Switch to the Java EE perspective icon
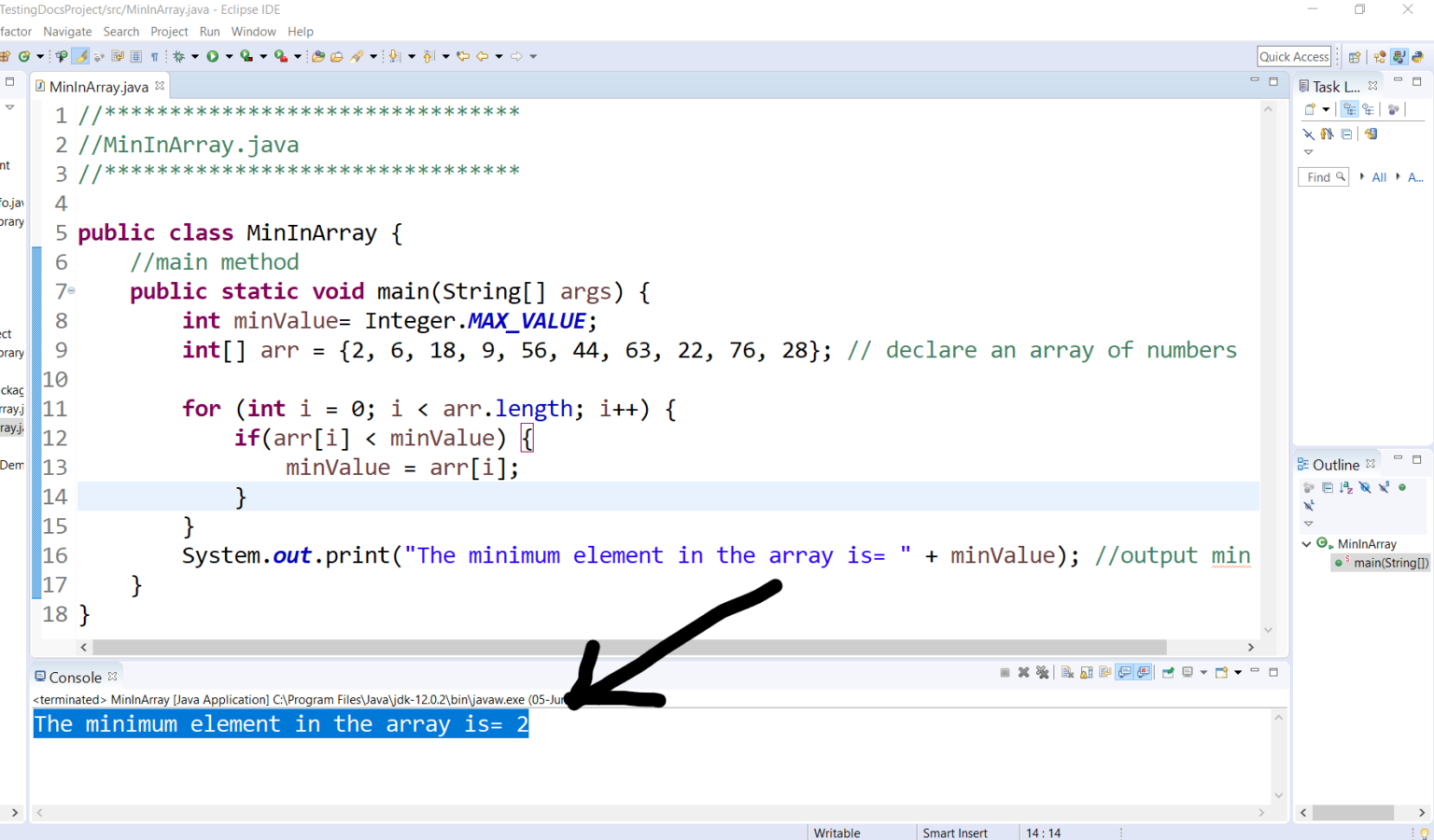Image resolution: width=1434 pixels, height=840 pixels. coord(1380,57)
